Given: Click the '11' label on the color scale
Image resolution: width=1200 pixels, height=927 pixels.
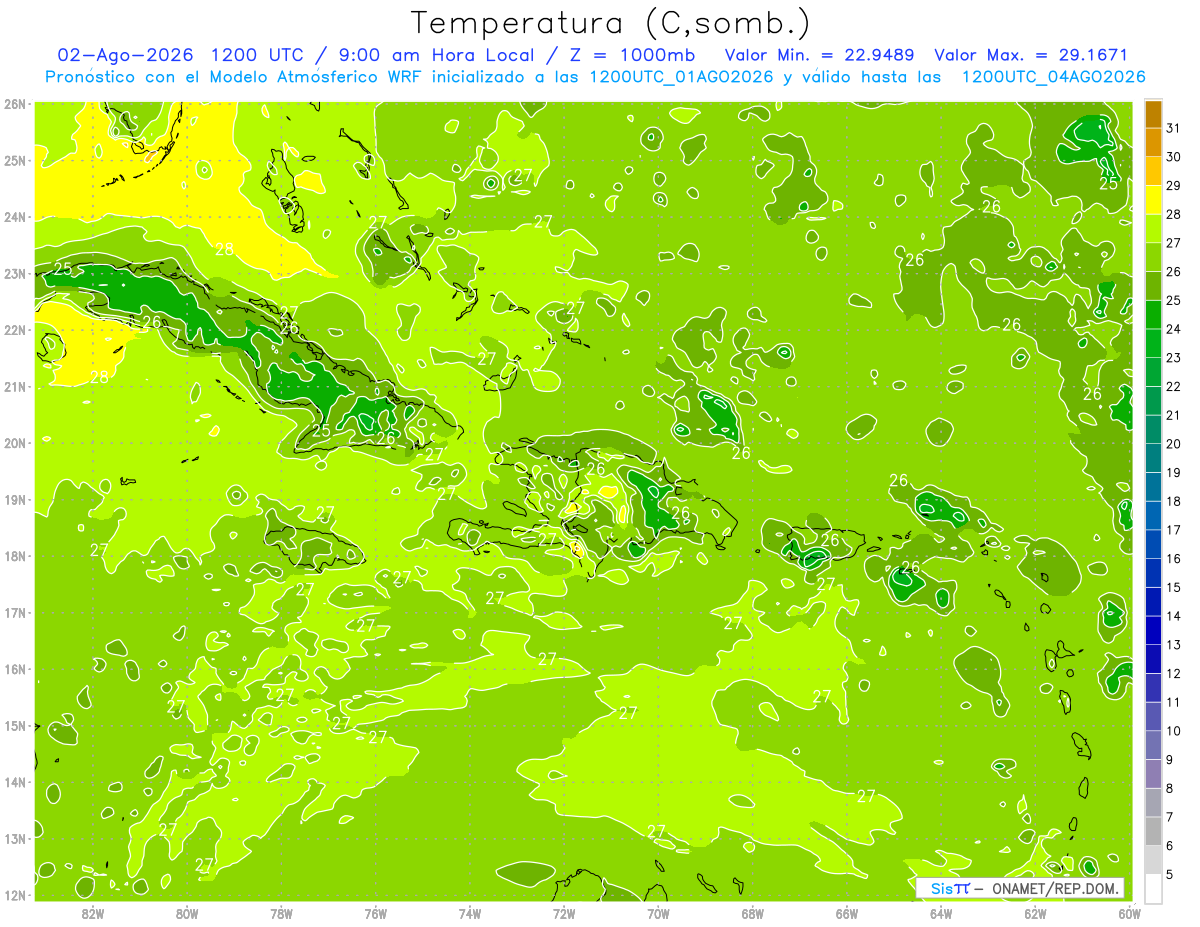Looking at the screenshot, I should (1173, 702).
